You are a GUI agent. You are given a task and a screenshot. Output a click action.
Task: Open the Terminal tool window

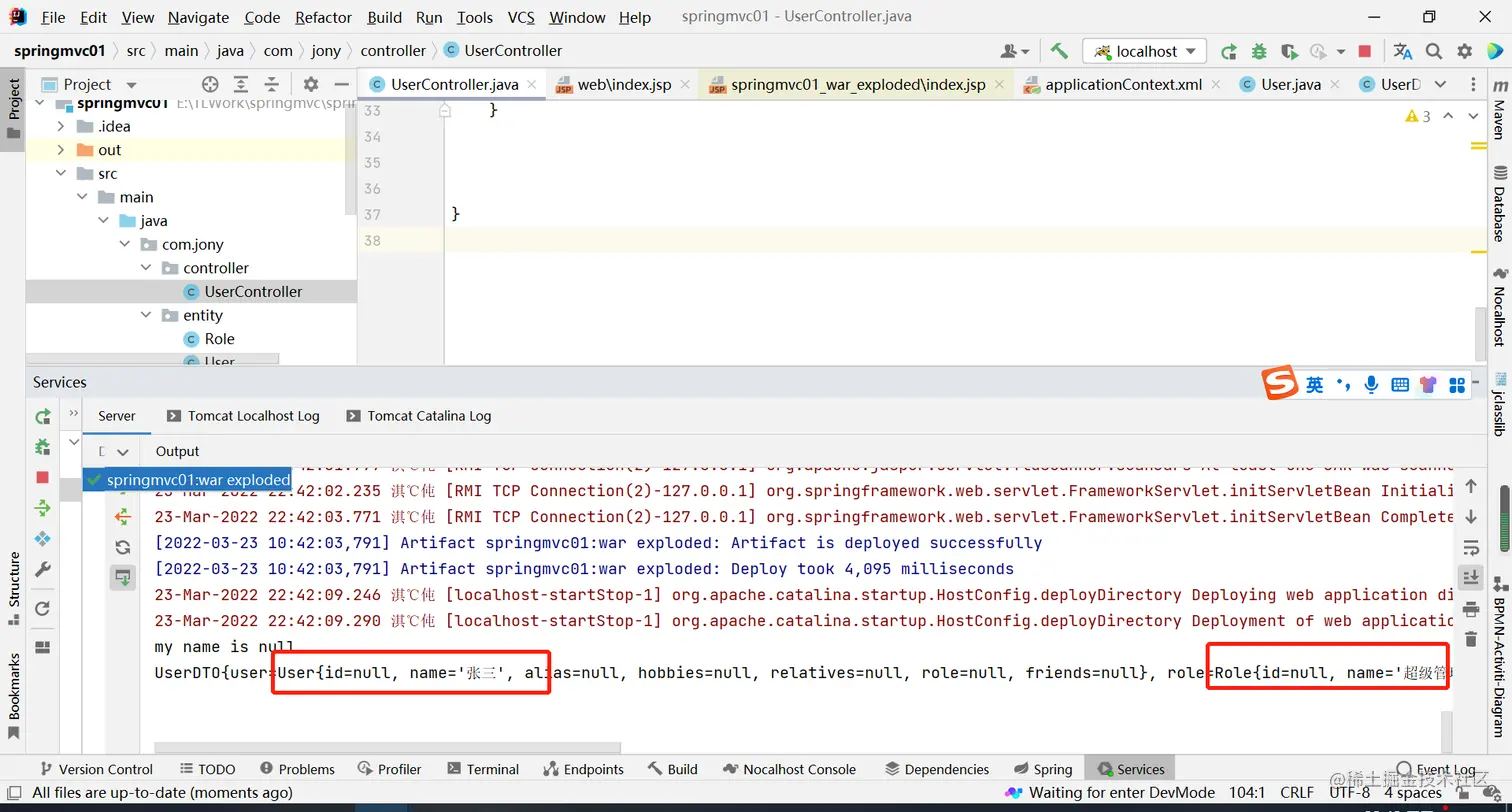483,769
